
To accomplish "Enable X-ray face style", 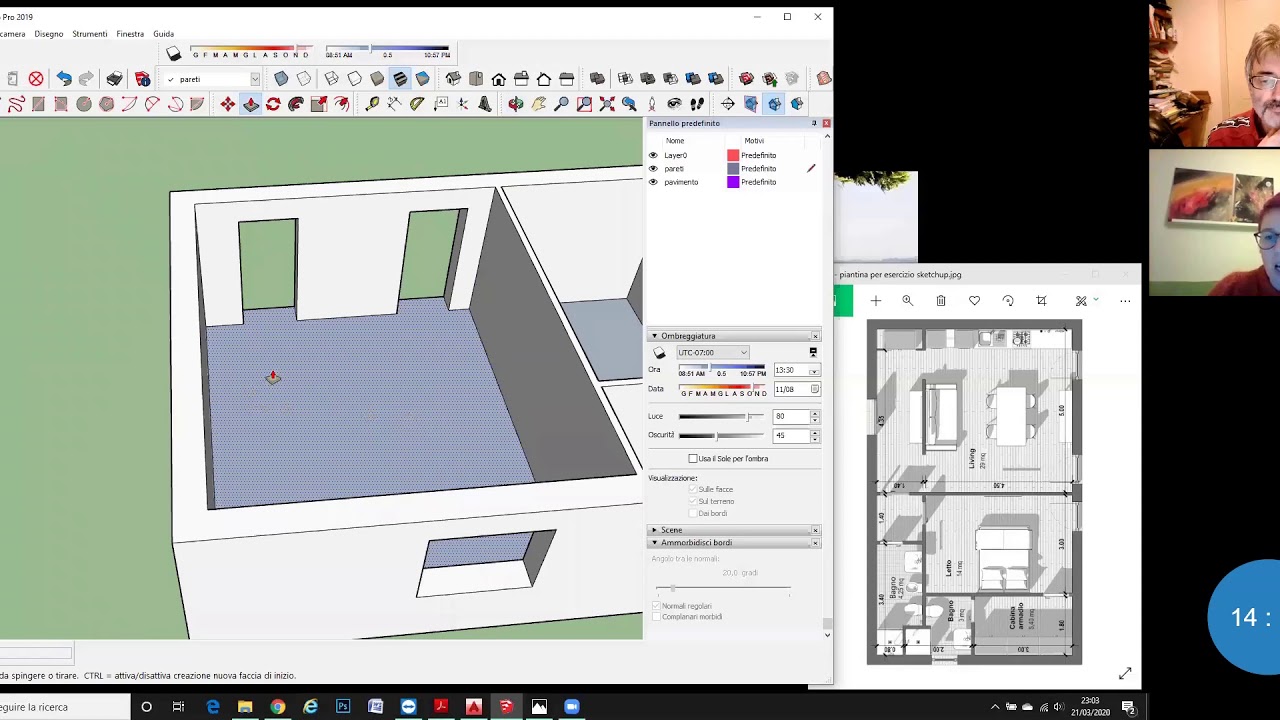I will click(x=281, y=79).
